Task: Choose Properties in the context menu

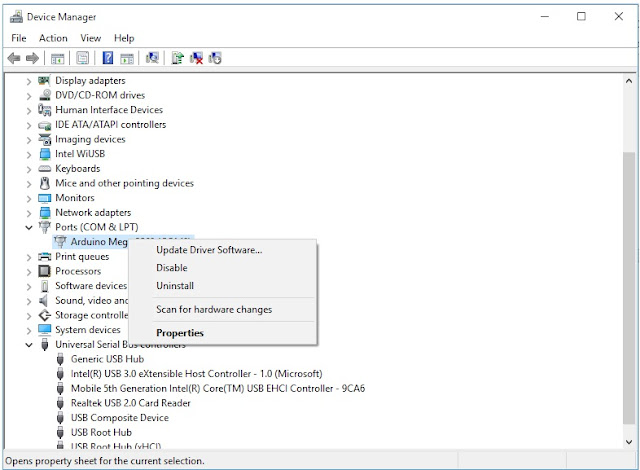Action: (223, 333)
